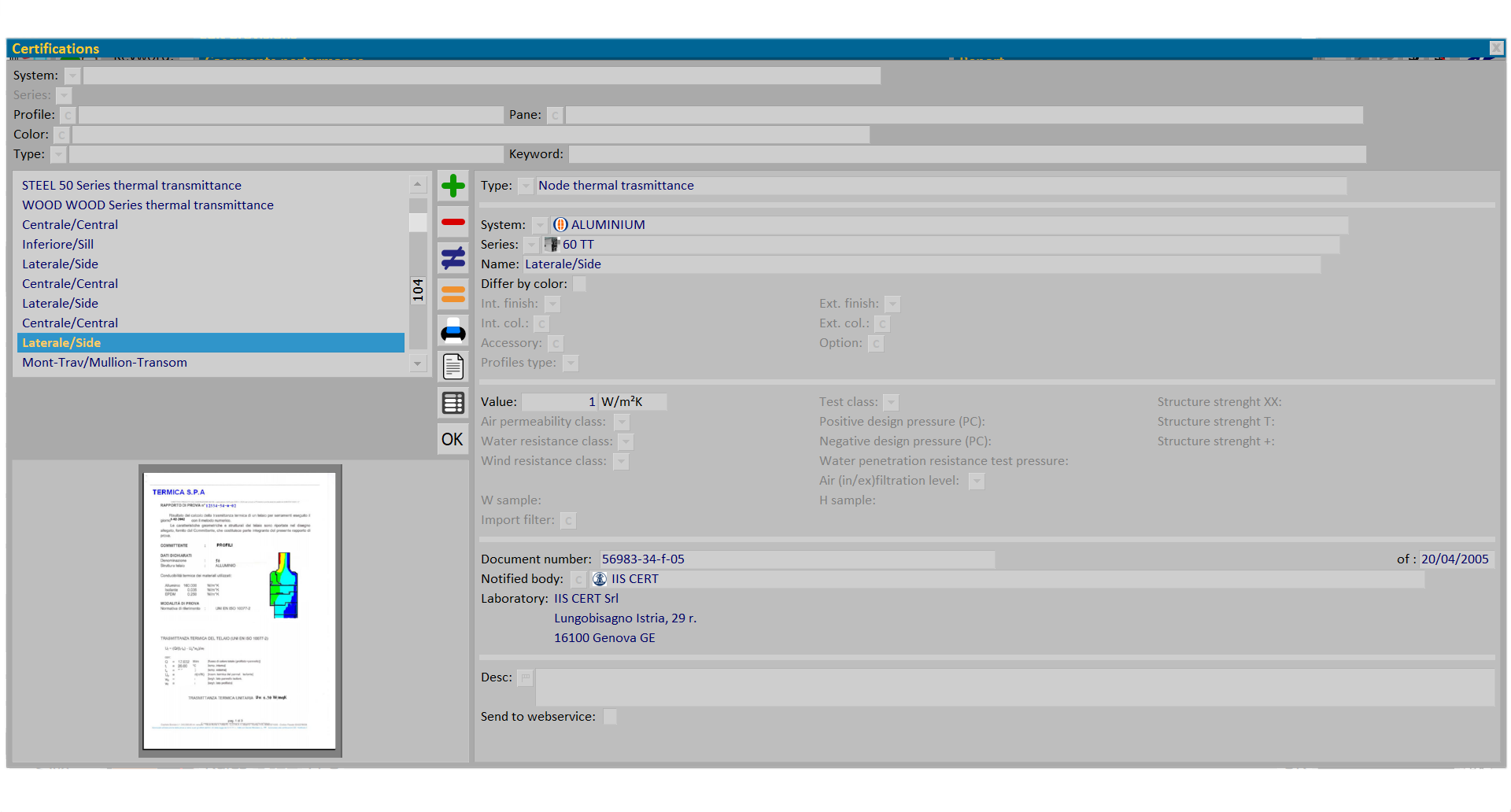Open the Type dropdown for Node thermal trasmittance
The width and height of the screenshot is (1511, 812).
526,186
